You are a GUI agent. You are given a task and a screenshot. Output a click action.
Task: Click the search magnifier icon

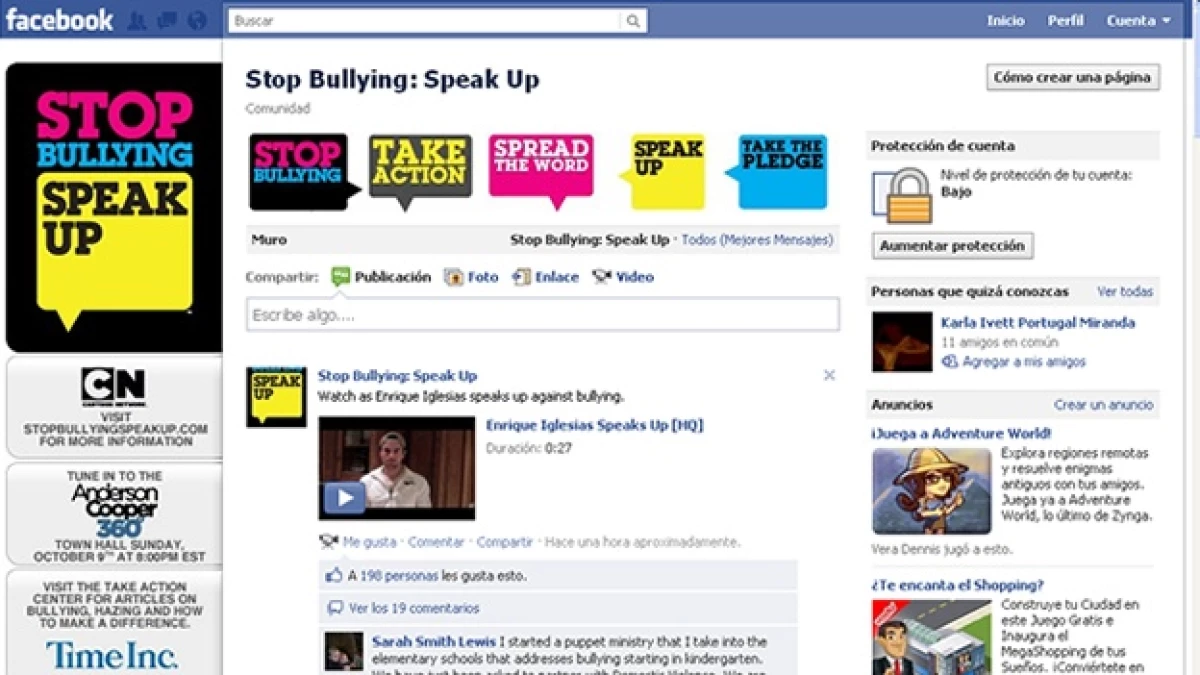pyautogui.click(x=633, y=20)
